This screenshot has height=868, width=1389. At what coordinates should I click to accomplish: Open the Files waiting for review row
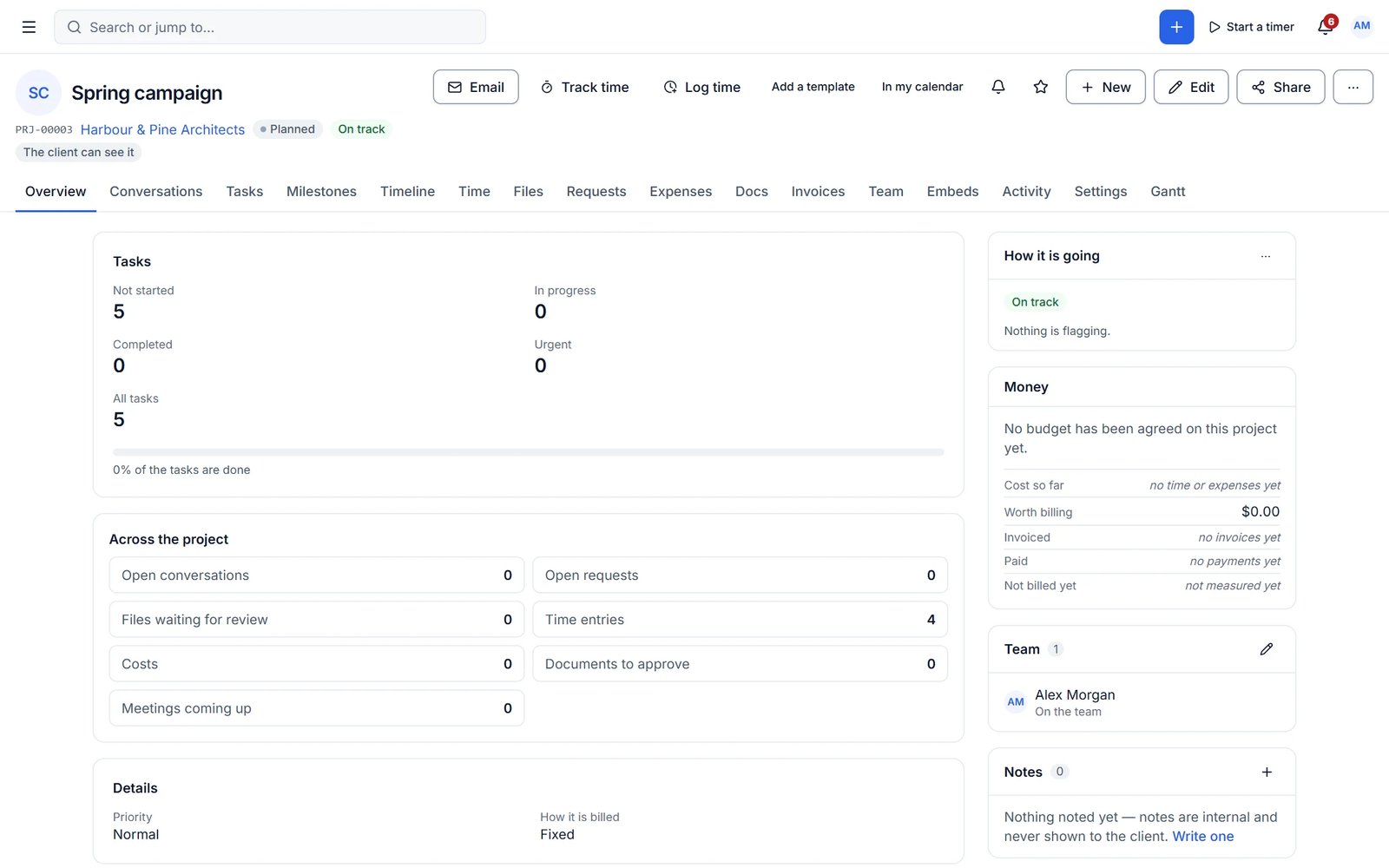[x=317, y=620]
